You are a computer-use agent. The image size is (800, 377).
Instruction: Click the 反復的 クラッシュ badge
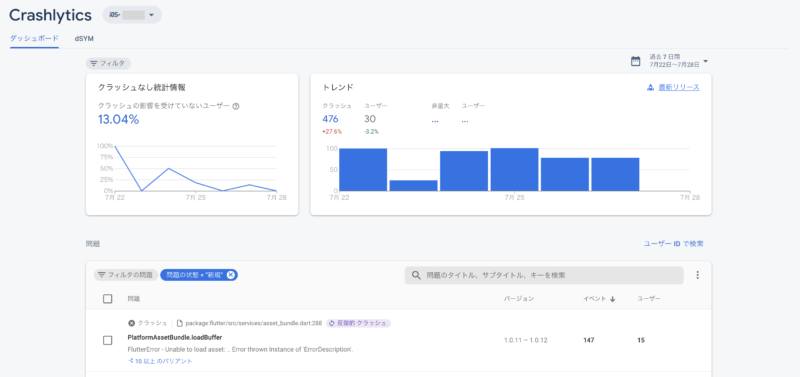(x=358, y=323)
